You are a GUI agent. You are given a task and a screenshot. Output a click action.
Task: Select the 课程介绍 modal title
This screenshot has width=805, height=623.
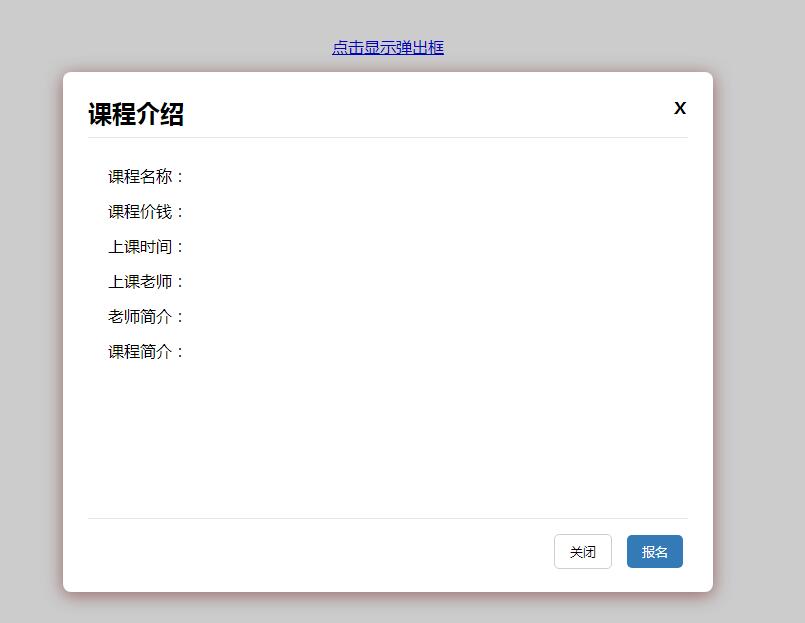coord(135,113)
